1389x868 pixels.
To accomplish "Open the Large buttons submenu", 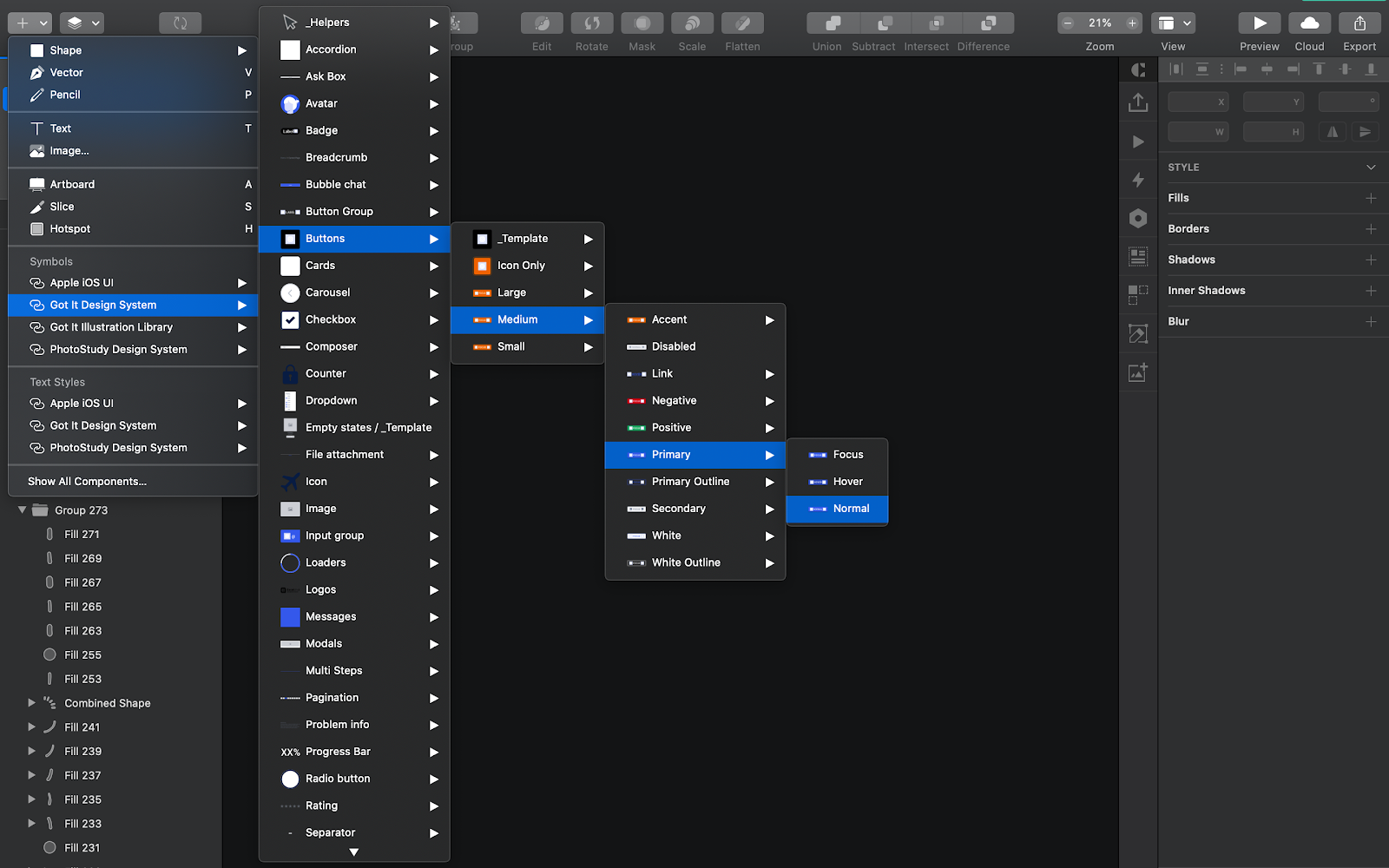I will pyautogui.click(x=527, y=293).
